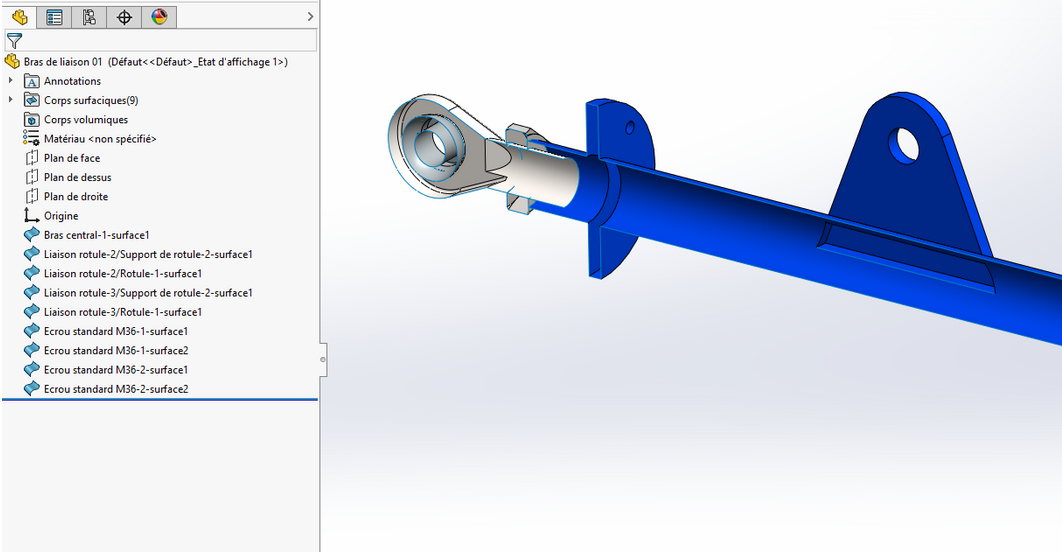Viewport: 1062px width, 553px height.
Task: Select Ecrou standard M36-1-surface2 name
Action: [x=116, y=350]
